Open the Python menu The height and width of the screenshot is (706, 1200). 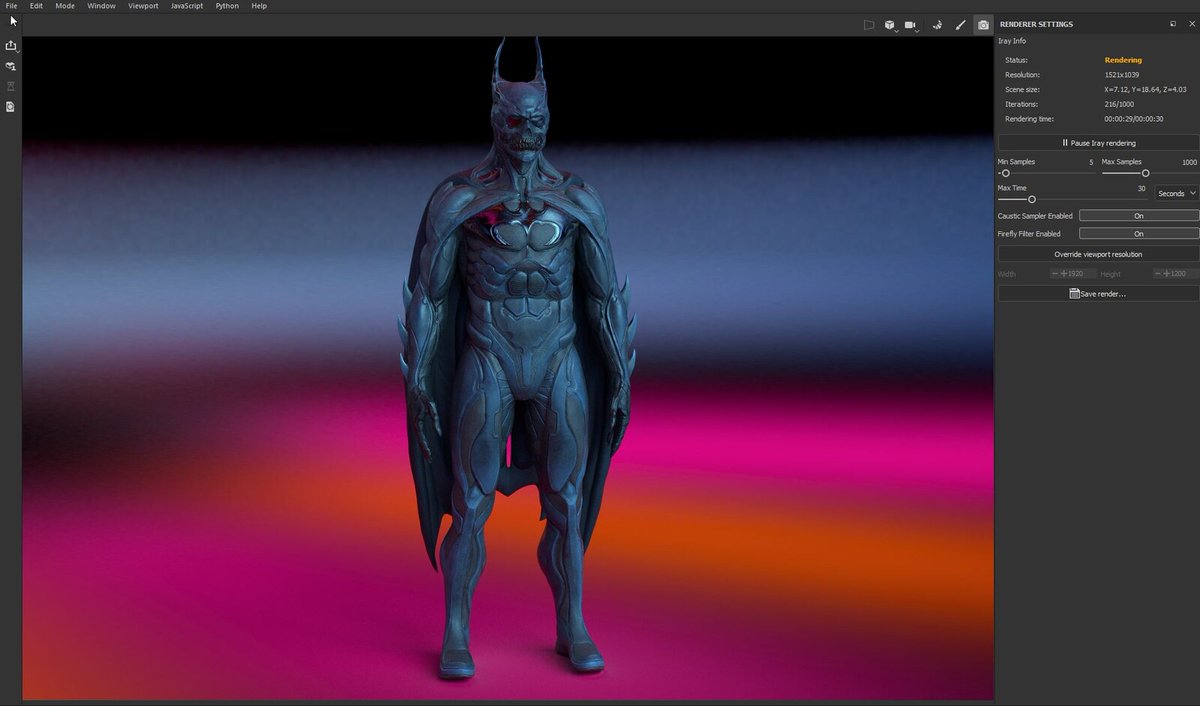[x=227, y=6]
